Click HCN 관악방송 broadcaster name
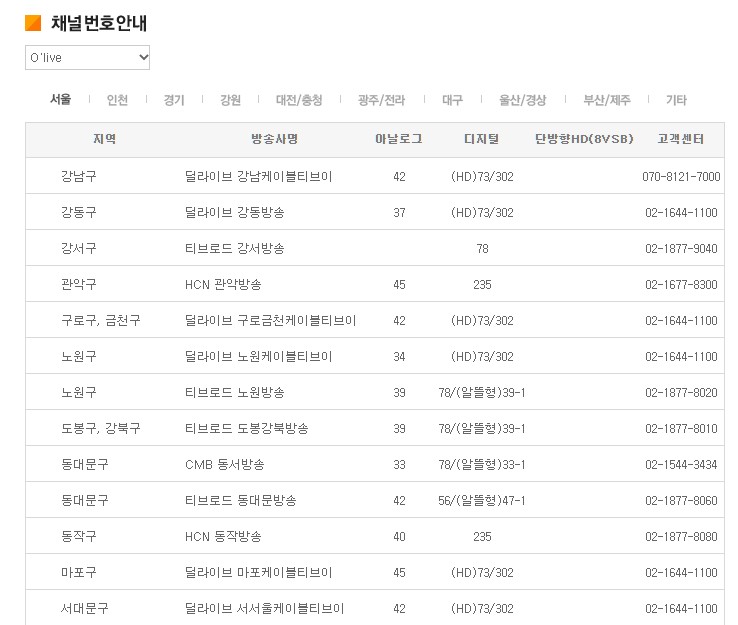738x625 pixels. pyautogui.click(x=223, y=284)
